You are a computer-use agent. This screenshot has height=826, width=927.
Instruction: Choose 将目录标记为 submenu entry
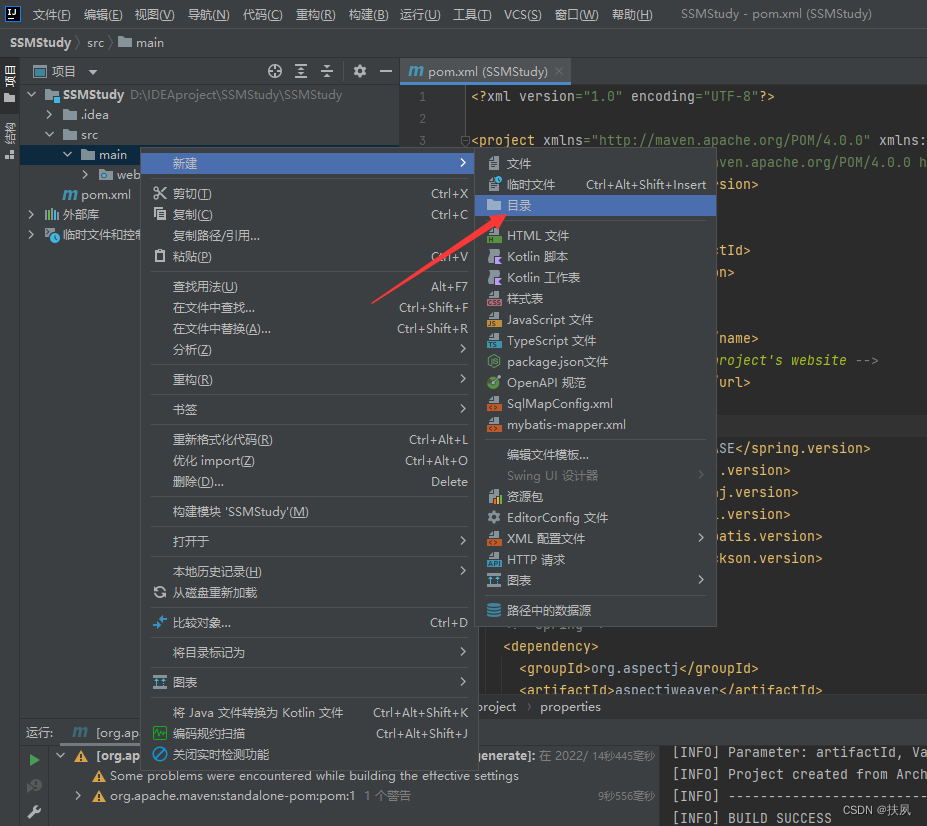pyautogui.click(x=307, y=652)
